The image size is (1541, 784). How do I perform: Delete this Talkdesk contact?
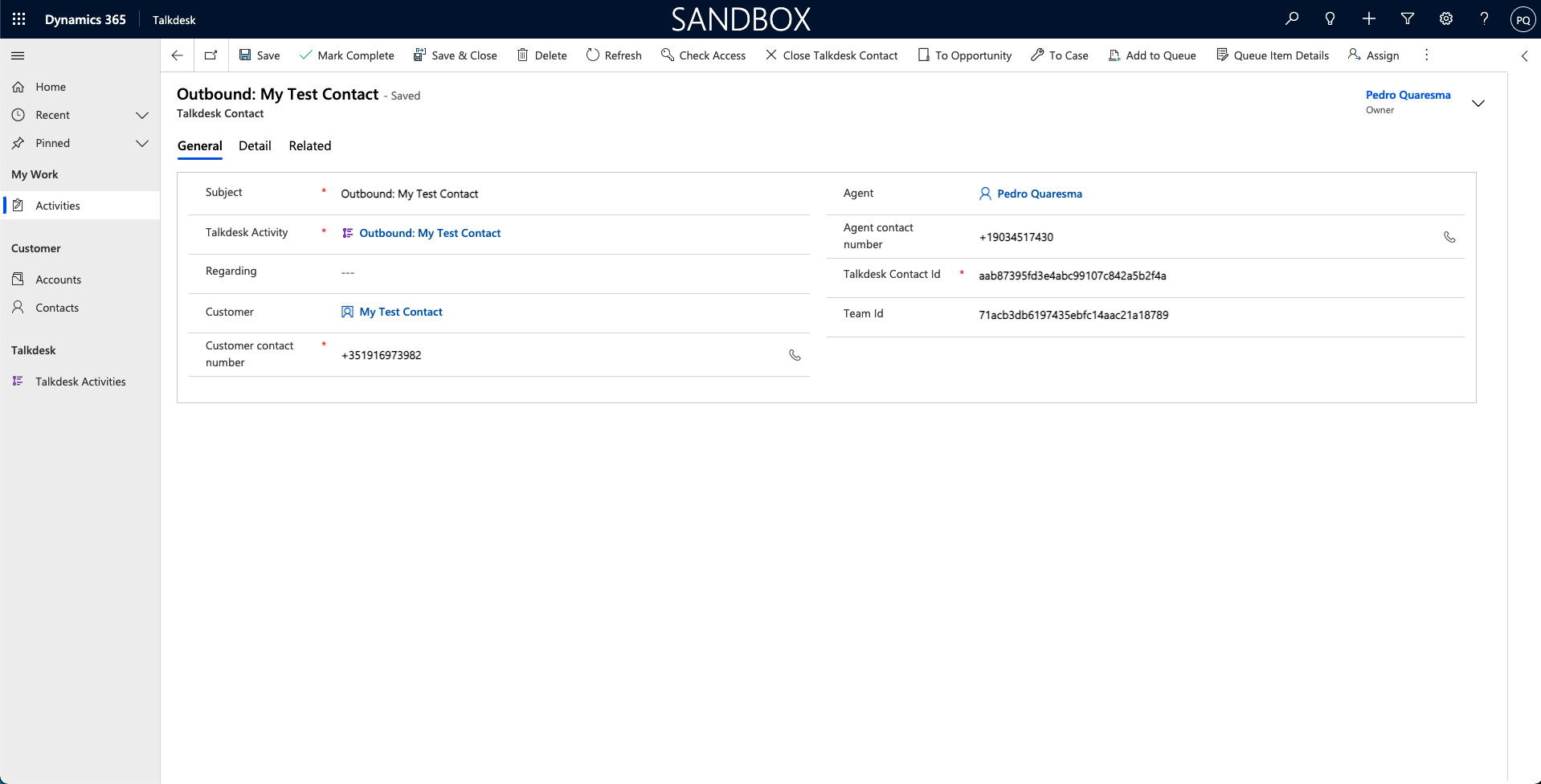(542, 55)
